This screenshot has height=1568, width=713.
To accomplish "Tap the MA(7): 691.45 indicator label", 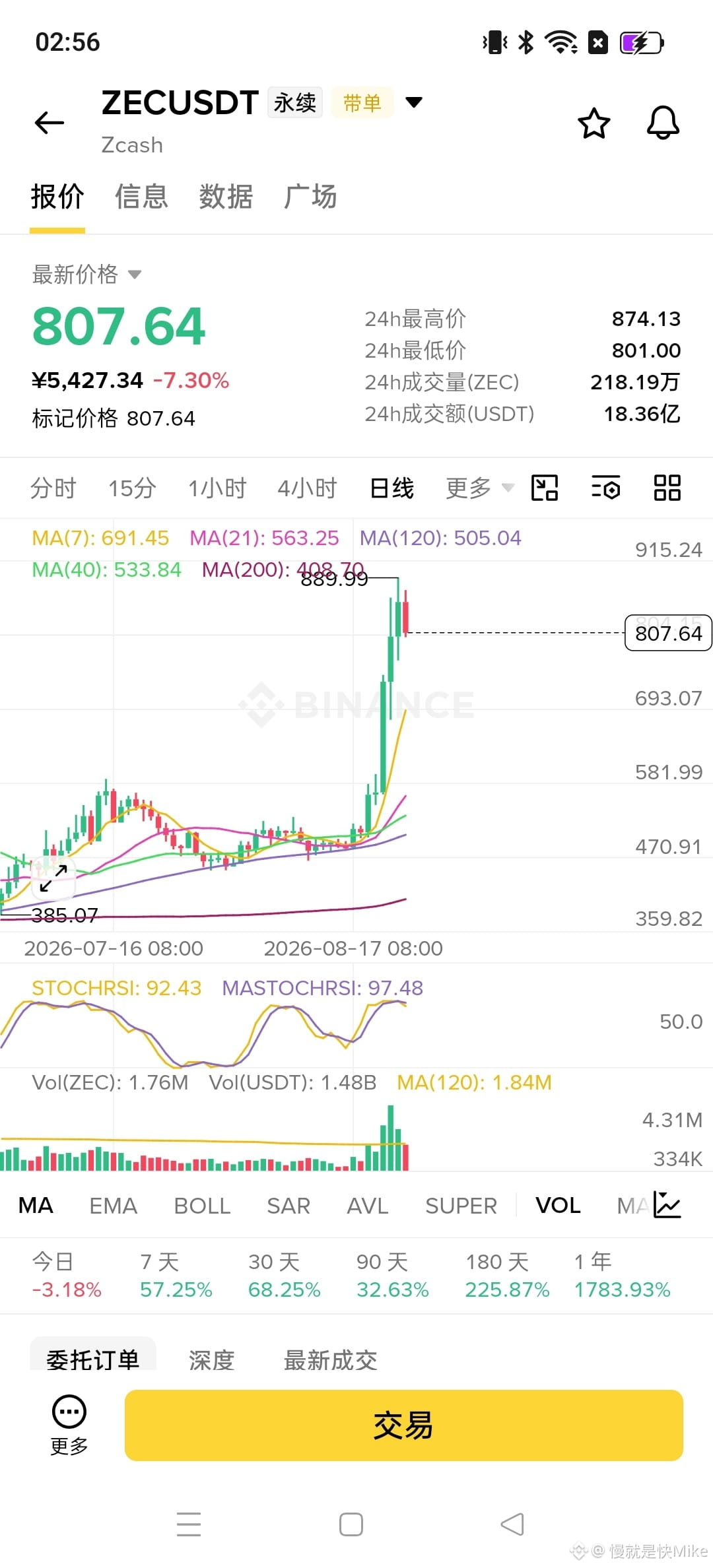I will pyautogui.click(x=100, y=538).
